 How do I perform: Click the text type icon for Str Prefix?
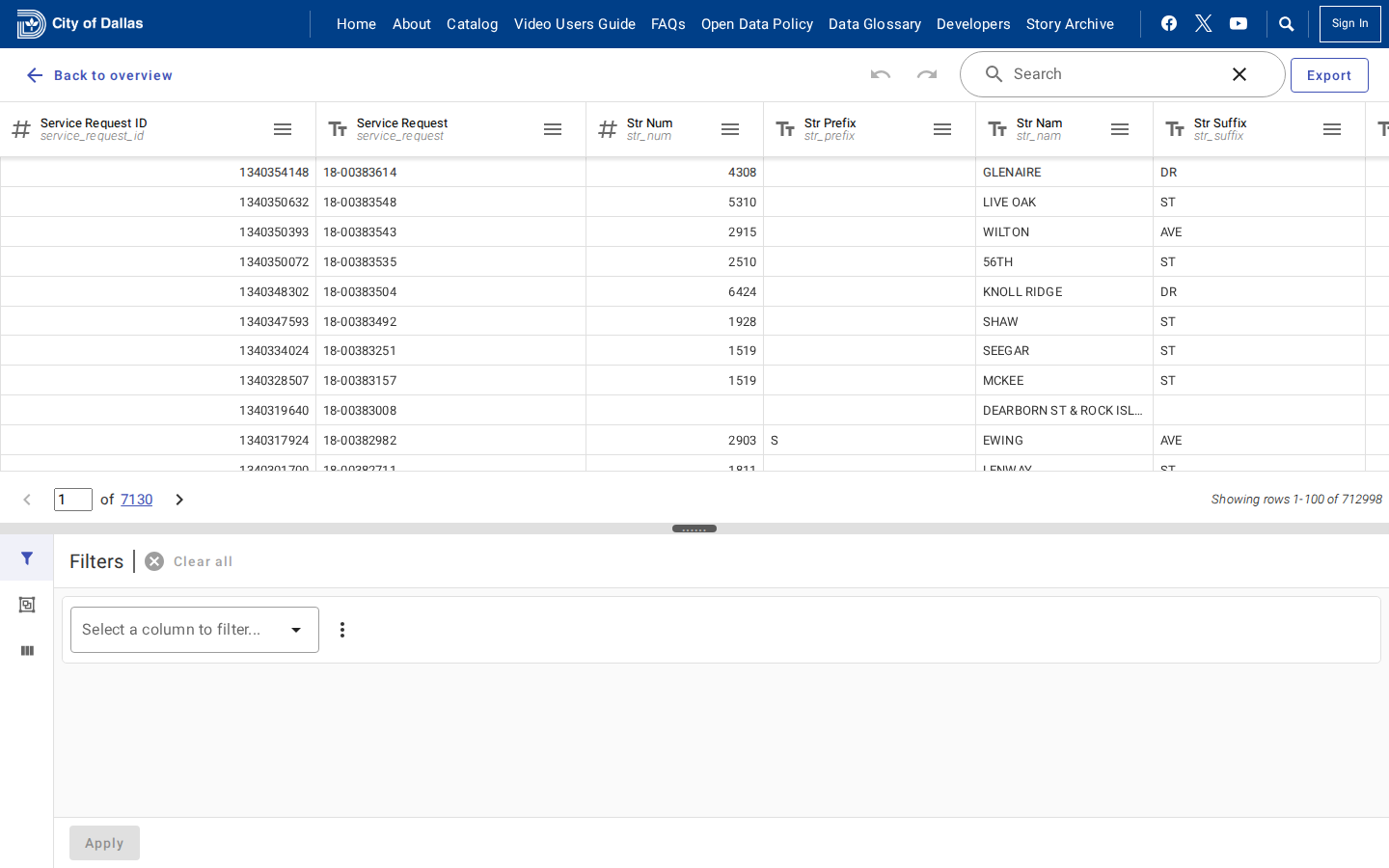click(x=785, y=129)
